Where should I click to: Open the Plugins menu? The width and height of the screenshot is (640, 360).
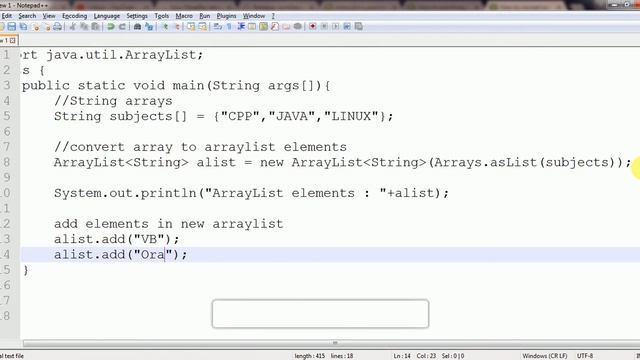[227, 16]
